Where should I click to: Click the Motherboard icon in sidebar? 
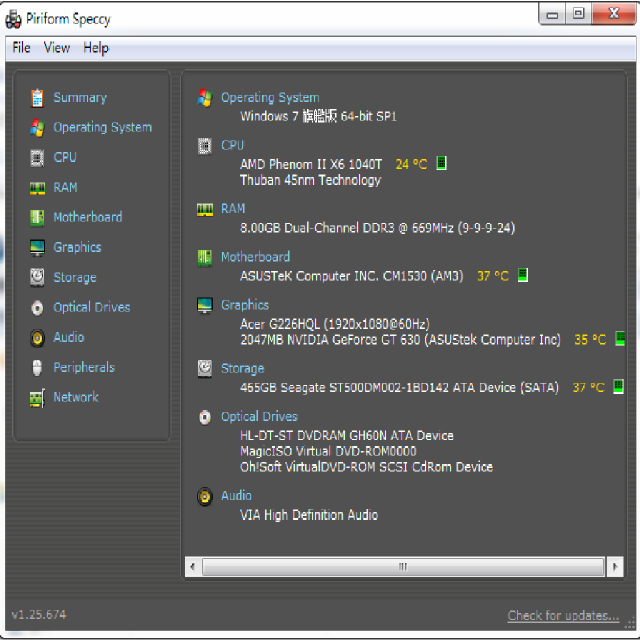[37, 218]
